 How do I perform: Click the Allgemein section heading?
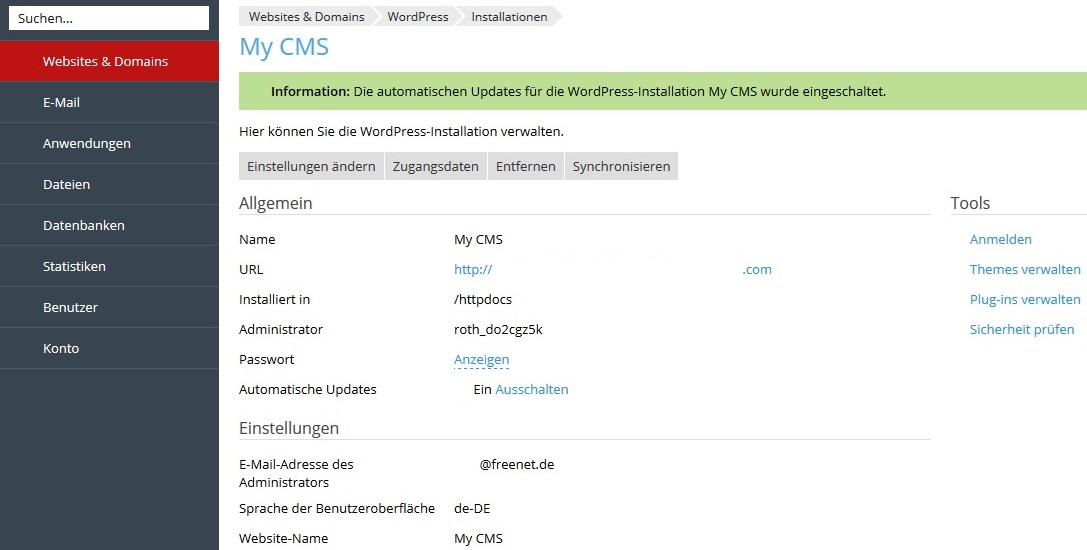pyautogui.click(x=275, y=203)
